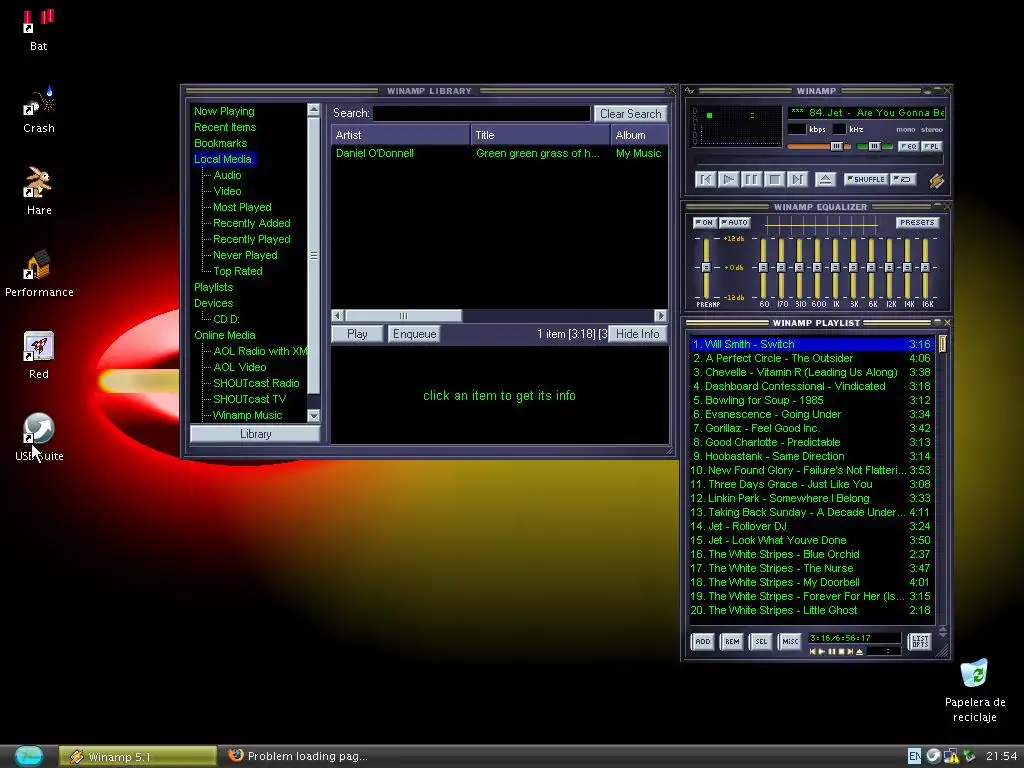The image size is (1024, 768).
Task: Click the Enqueue button
Action: (x=414, y=334)
